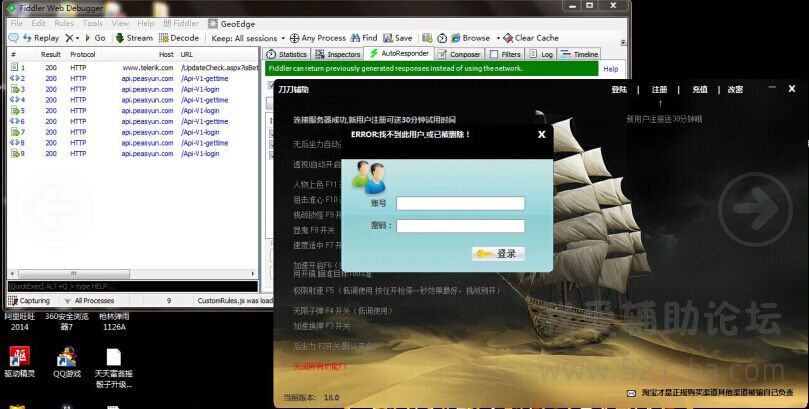The width and height of the screenshot is (809, 409).
Task: Open the Keep: All sessions dropdown
Action: [248, 38]
